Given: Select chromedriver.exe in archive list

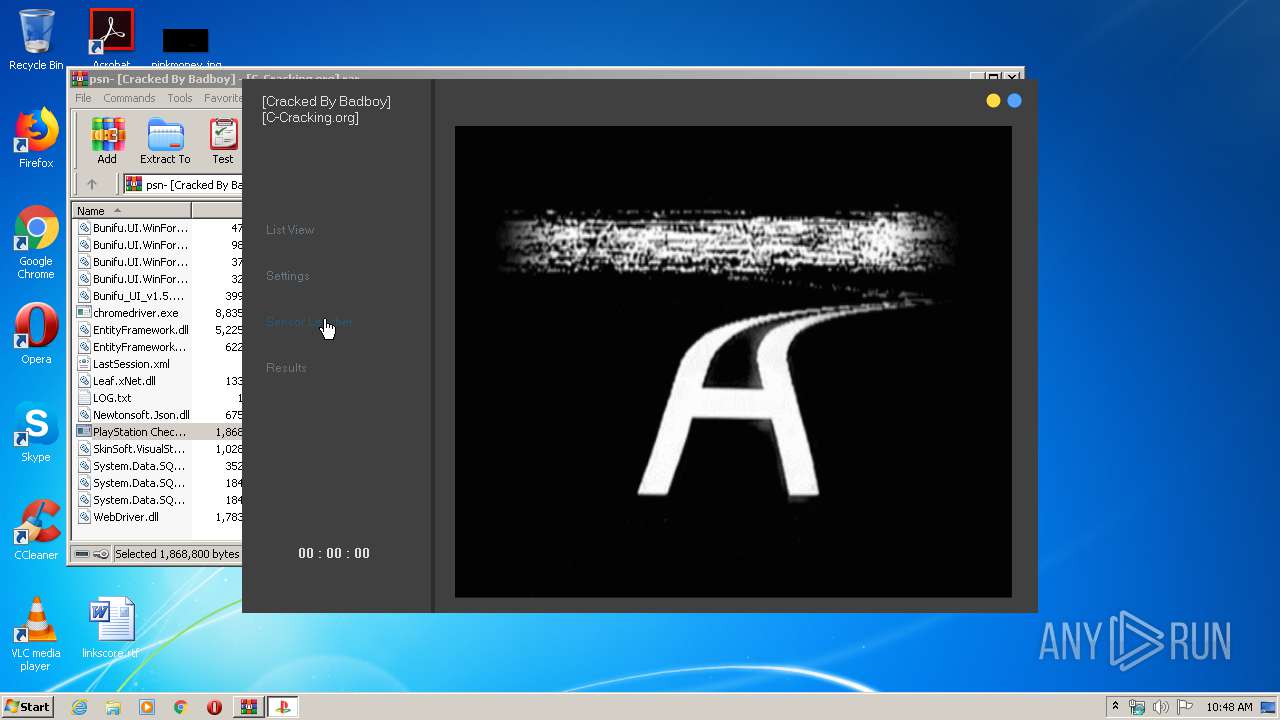Looking at the screenshot, I should (157, 313).
